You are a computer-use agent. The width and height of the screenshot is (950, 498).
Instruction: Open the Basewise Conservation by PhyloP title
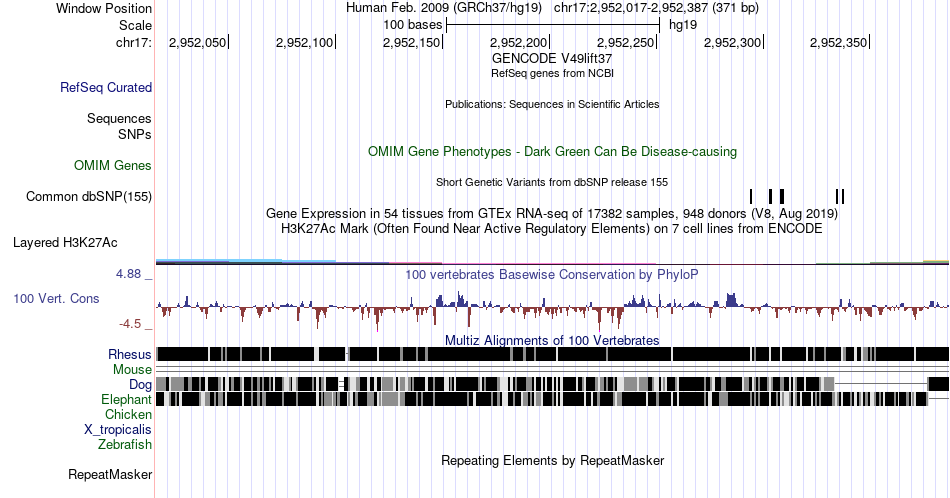pos(552,274)
